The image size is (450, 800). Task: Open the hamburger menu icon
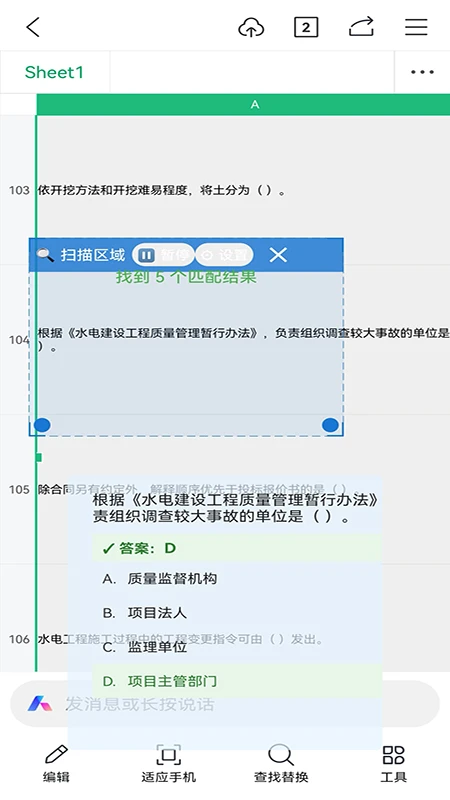point(416,27)
